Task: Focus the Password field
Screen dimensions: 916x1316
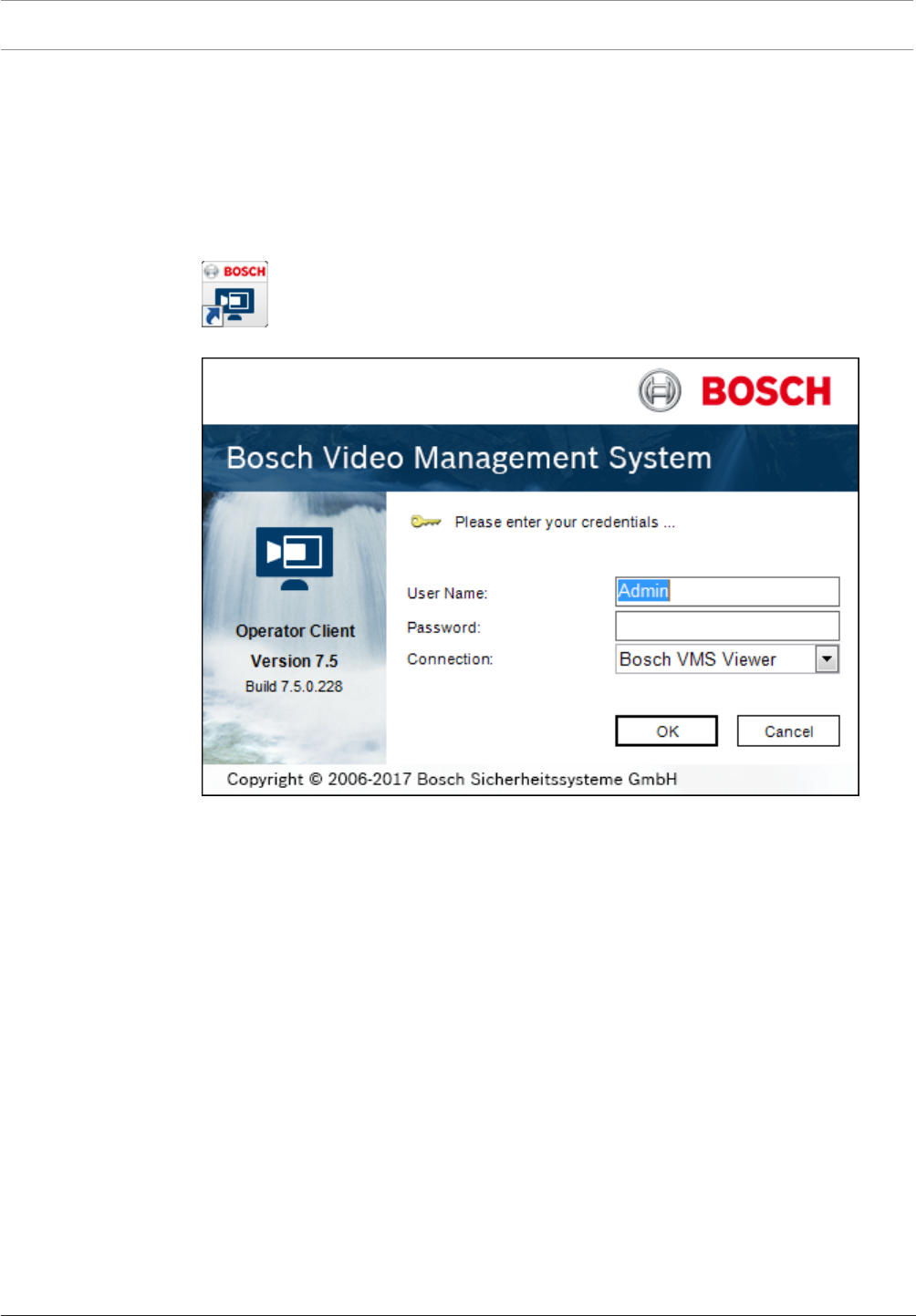Action: pyautogui.click(x=727, y=626)
